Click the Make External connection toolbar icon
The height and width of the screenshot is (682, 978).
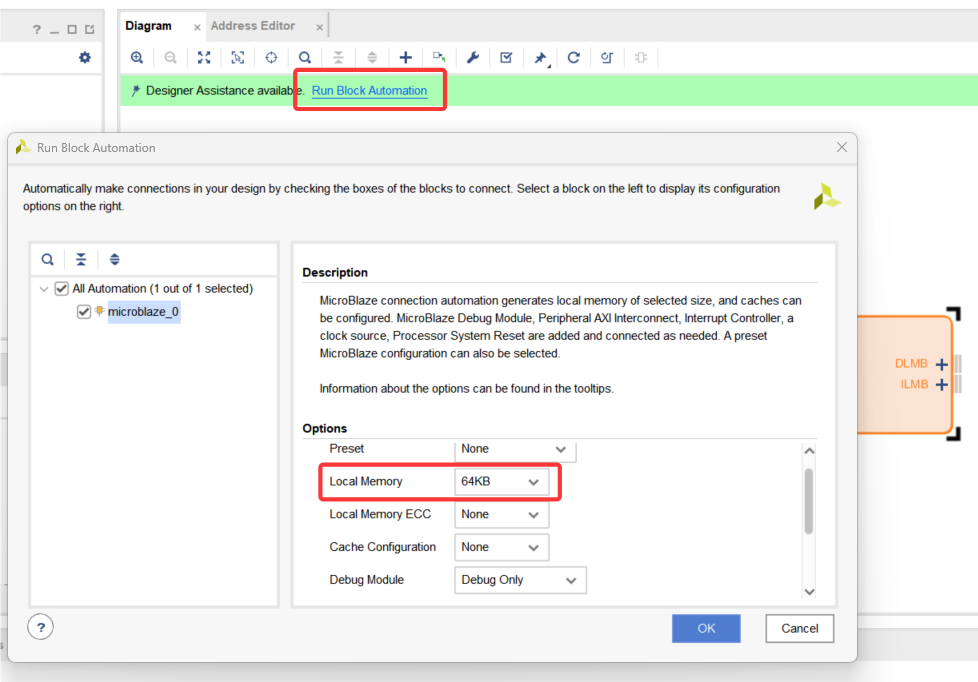click(x=439, y=57)
